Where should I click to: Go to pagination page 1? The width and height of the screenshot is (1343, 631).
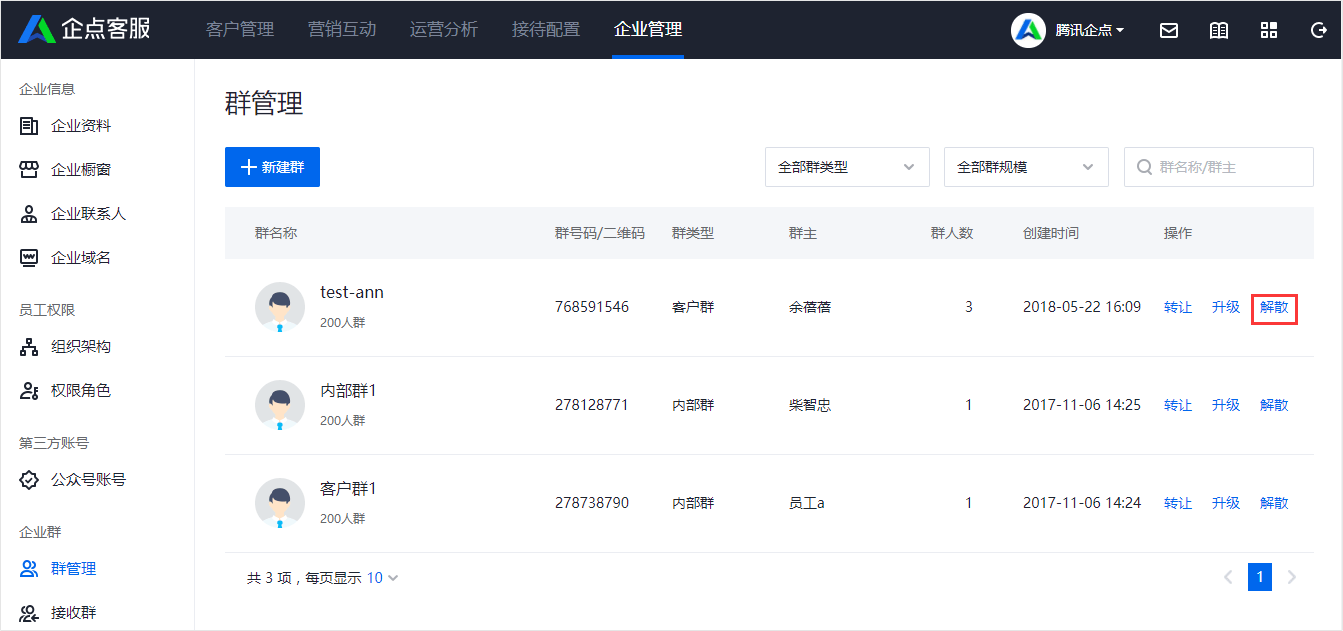(x=1260, y=577)
